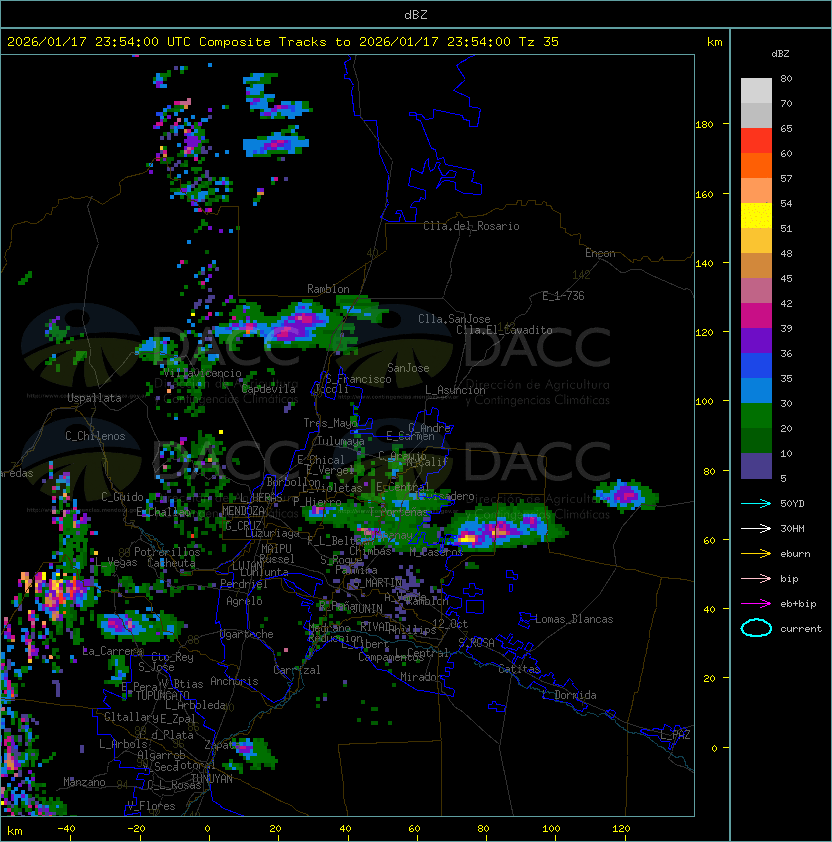This screenshot has width=832, height=842.
Task: Pick the bright green 20–30 dBZ swatch
Action: (x=756, y=416)
